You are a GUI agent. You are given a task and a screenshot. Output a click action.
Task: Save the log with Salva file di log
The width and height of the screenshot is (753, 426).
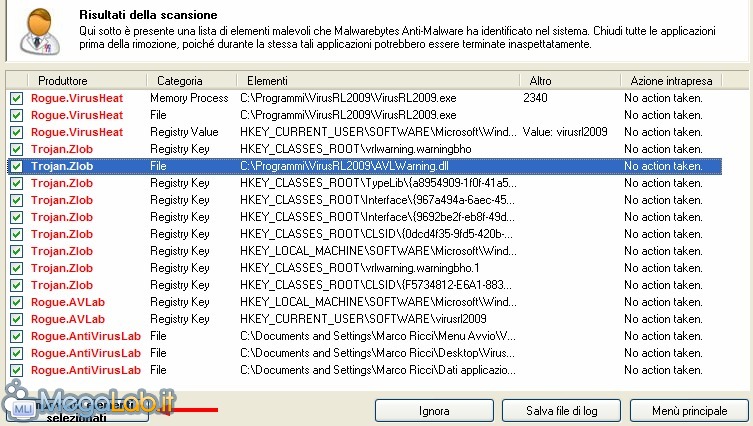pos(561,411)
